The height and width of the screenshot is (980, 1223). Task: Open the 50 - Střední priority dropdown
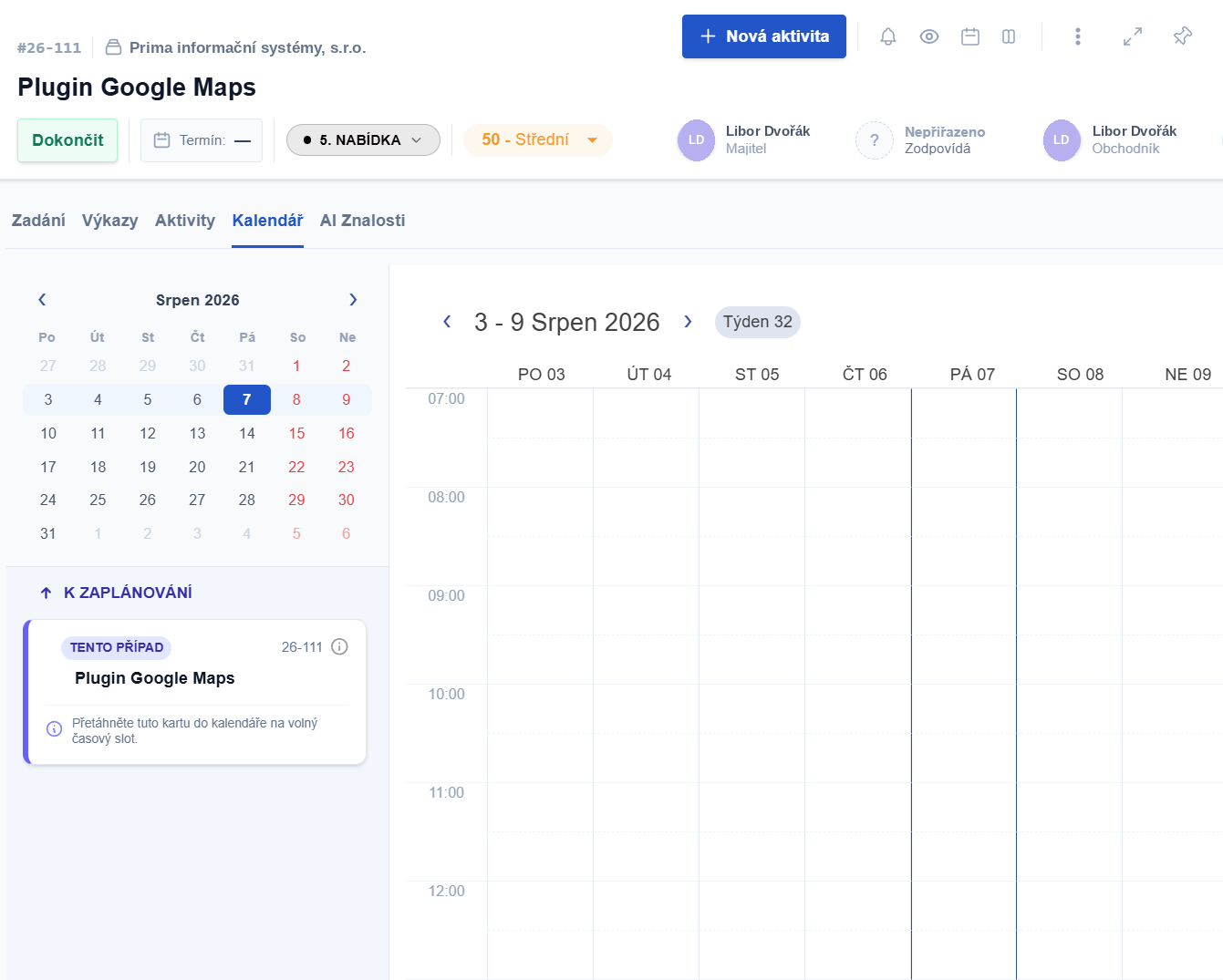(x=538, y=140)
